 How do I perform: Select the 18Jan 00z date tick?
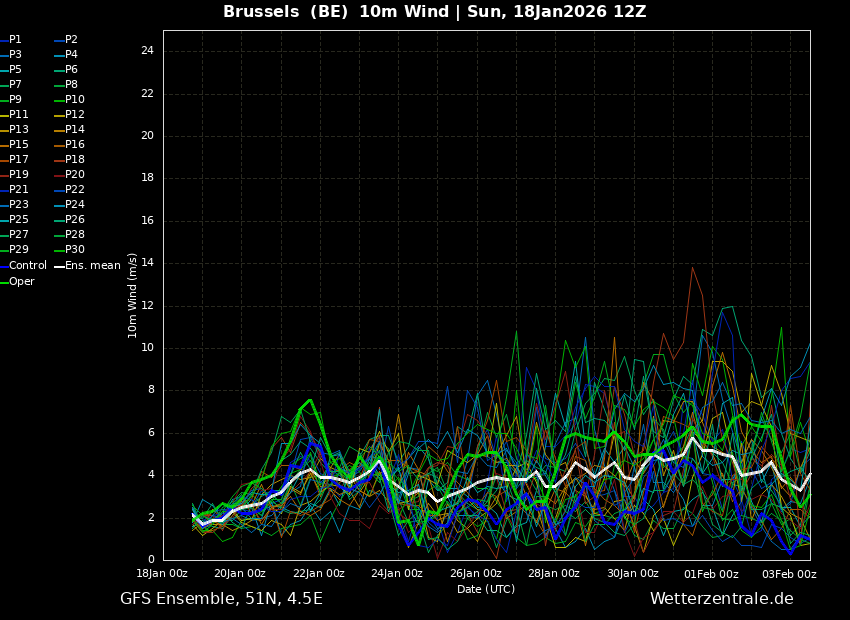click(162, 574)
